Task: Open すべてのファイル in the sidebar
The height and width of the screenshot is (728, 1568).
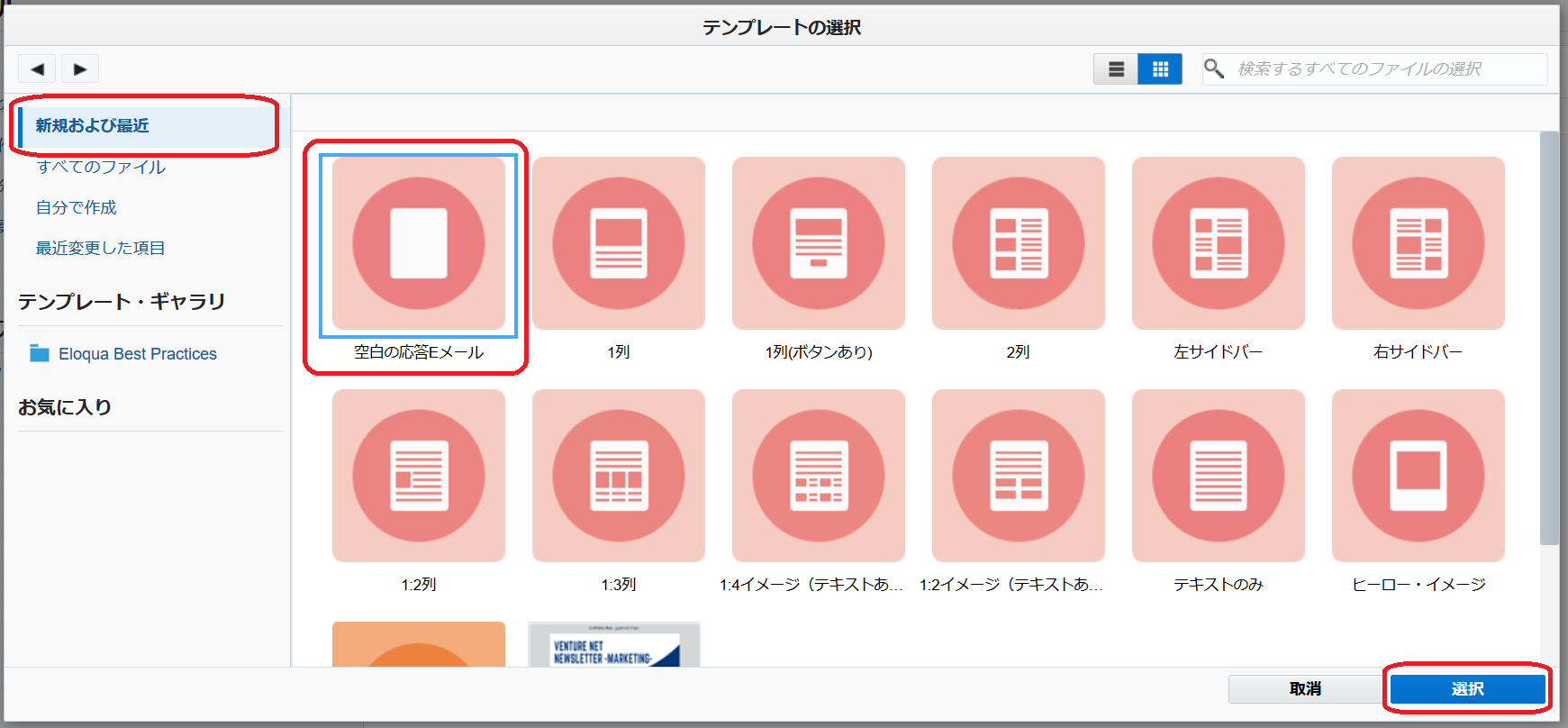Action: click(101, 167)
